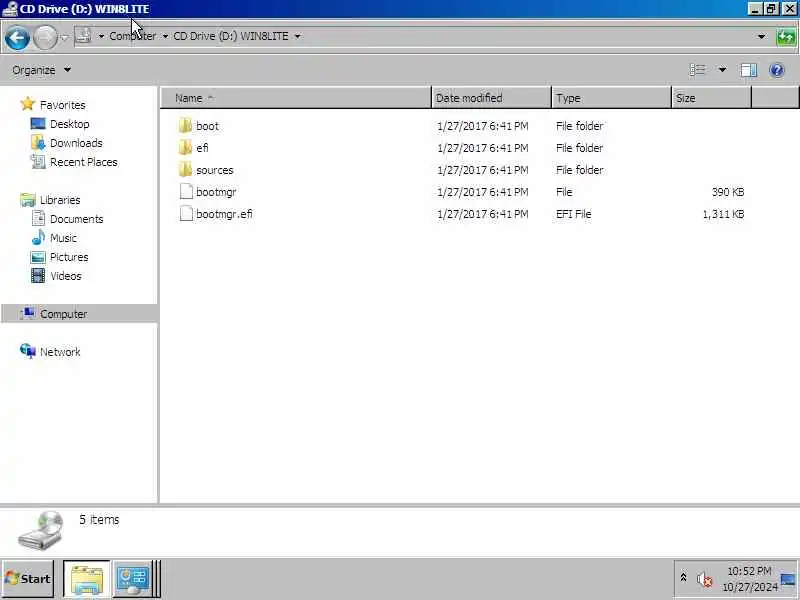Sort files by Date modified column

[x=491, y=98]
